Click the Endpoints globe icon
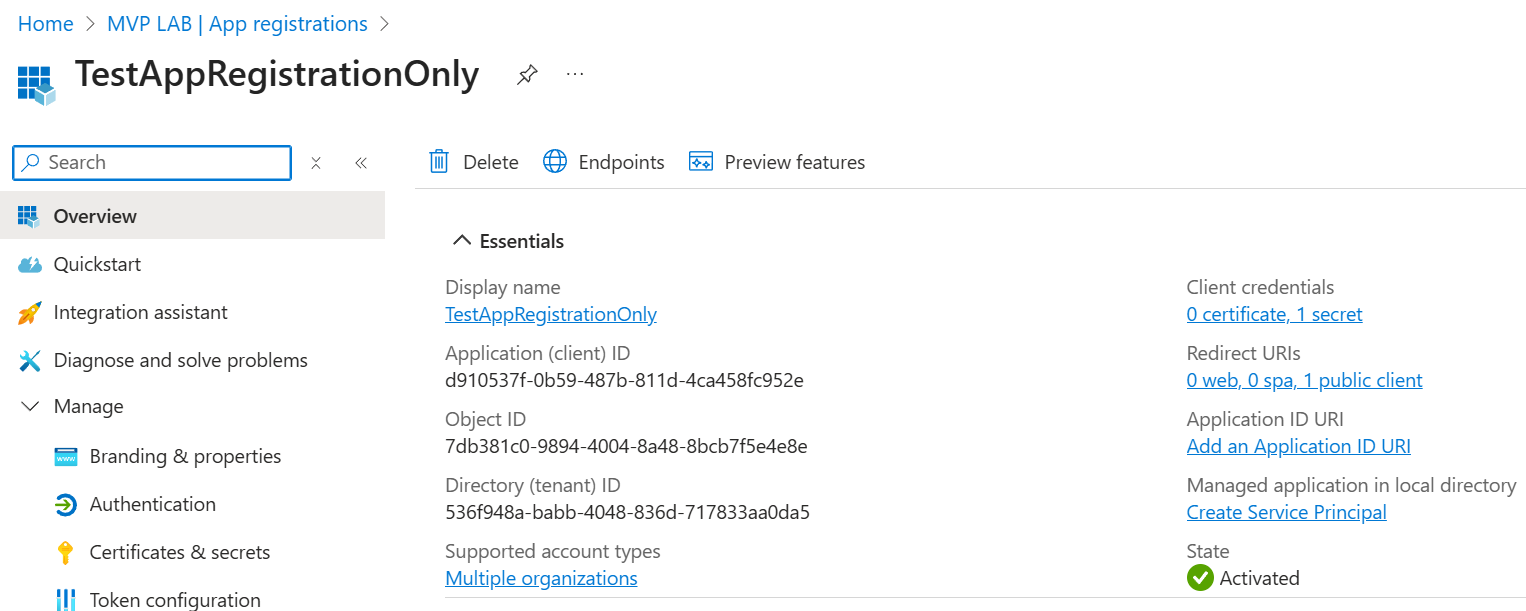 click(555, 162)
